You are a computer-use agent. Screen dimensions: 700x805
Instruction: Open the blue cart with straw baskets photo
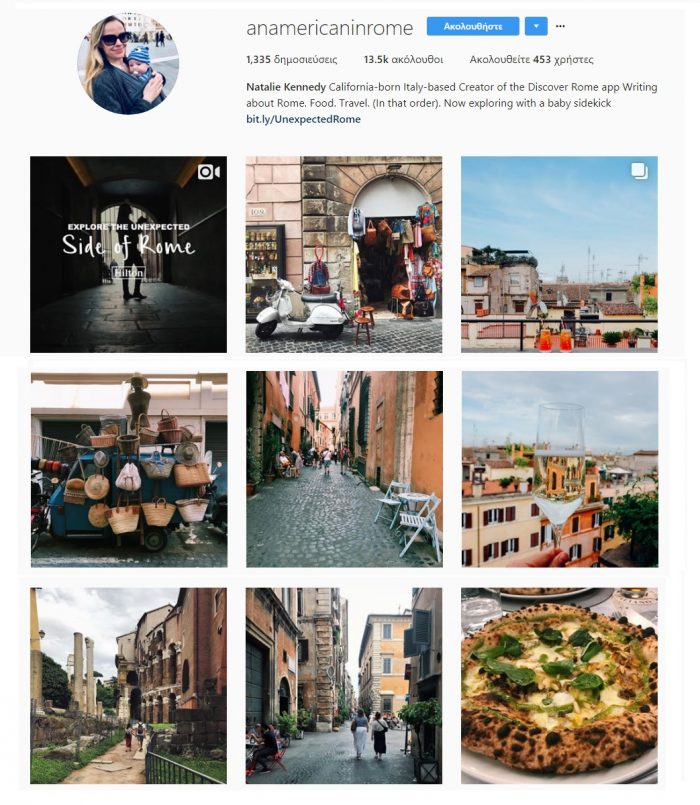tap(129, 470)
